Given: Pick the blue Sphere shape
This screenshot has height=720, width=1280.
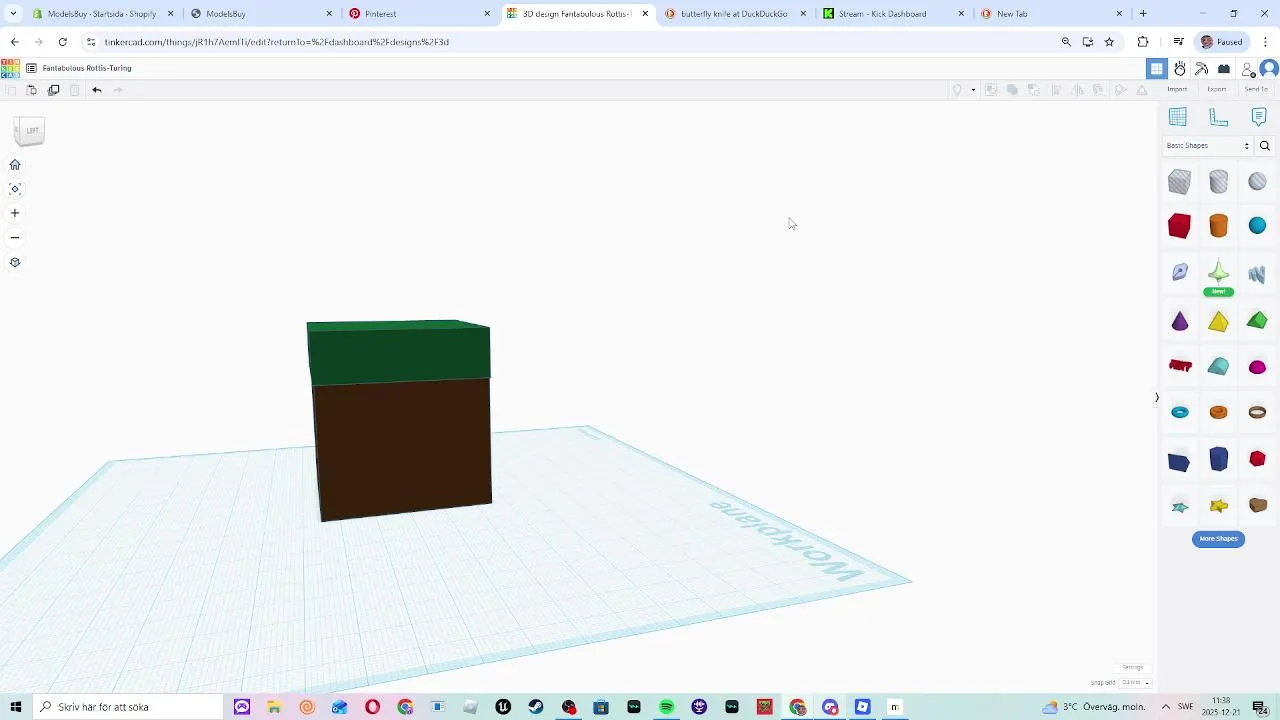Looking at the screenshot, I should pyautogui.click(x=1257, y=226).
